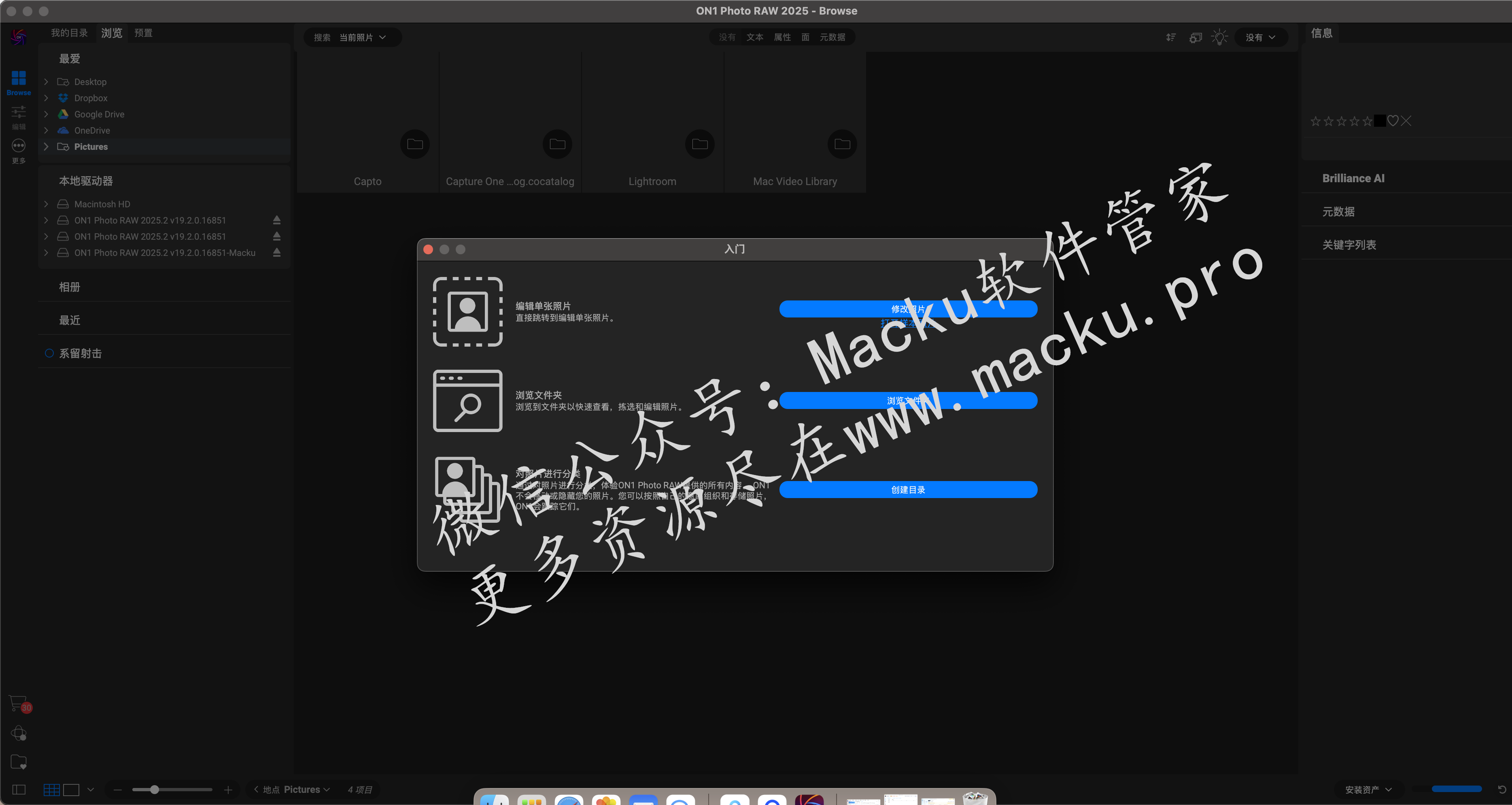Open the shopping cart with 30 badge
The image size is (1512, 805).
coord(19,703)
